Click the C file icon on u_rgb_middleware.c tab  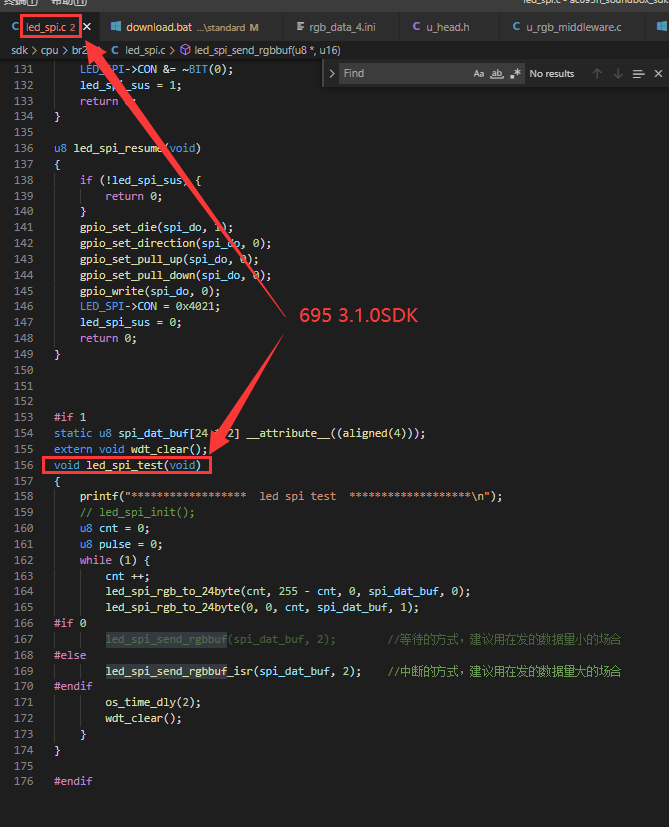[x=517, y=26]
